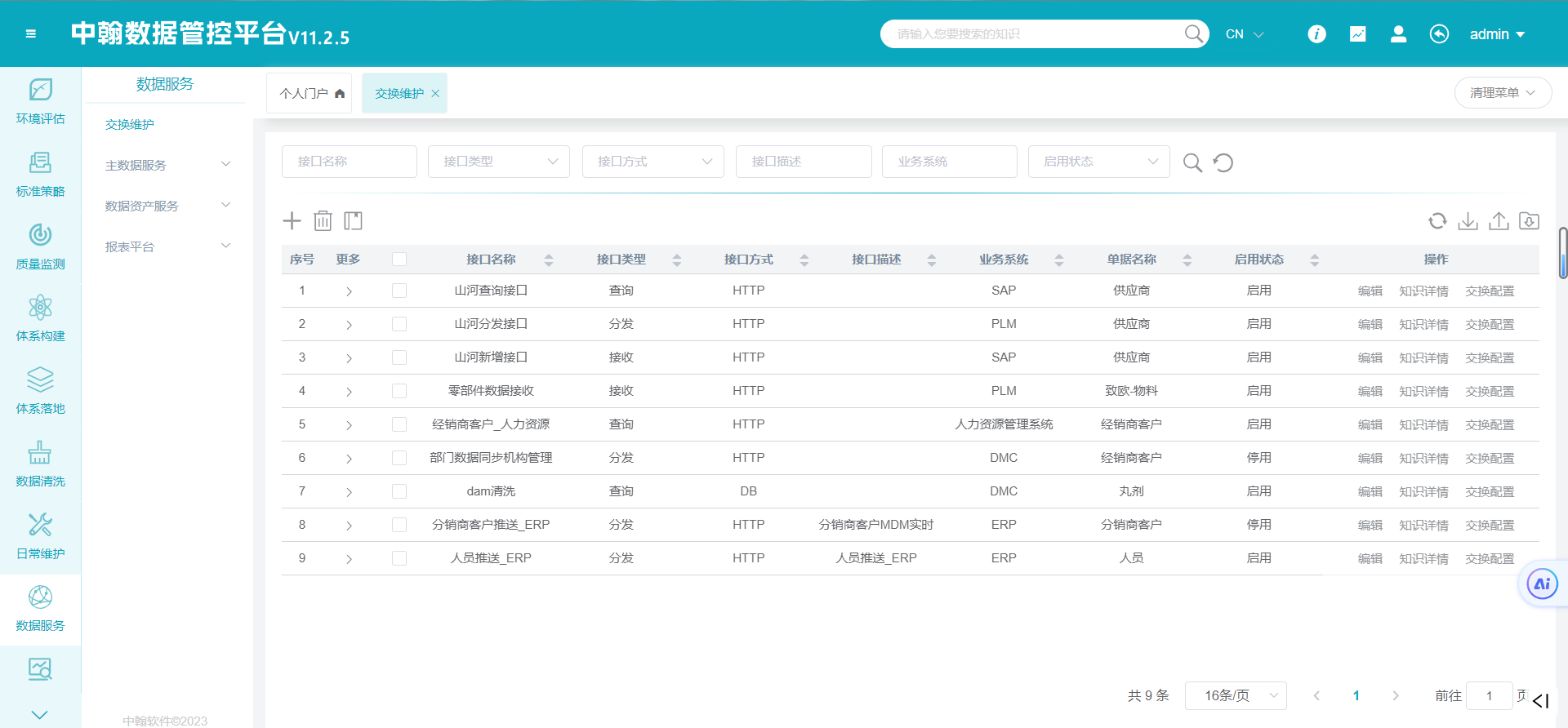
Task: Open 日常维护 sidebar module
Action: point(40,537)
